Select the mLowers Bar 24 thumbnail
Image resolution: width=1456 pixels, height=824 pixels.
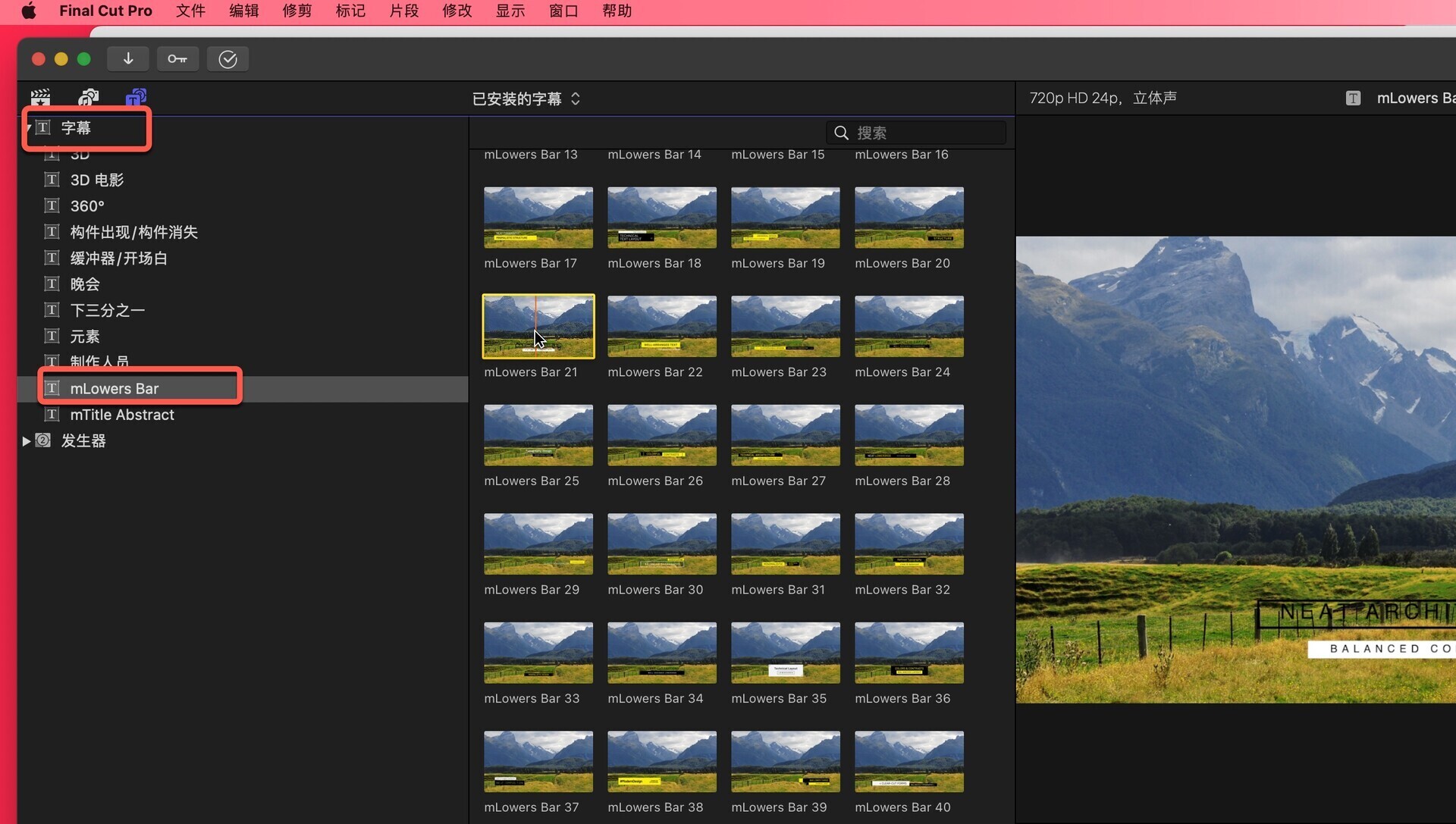coord(909,326)
